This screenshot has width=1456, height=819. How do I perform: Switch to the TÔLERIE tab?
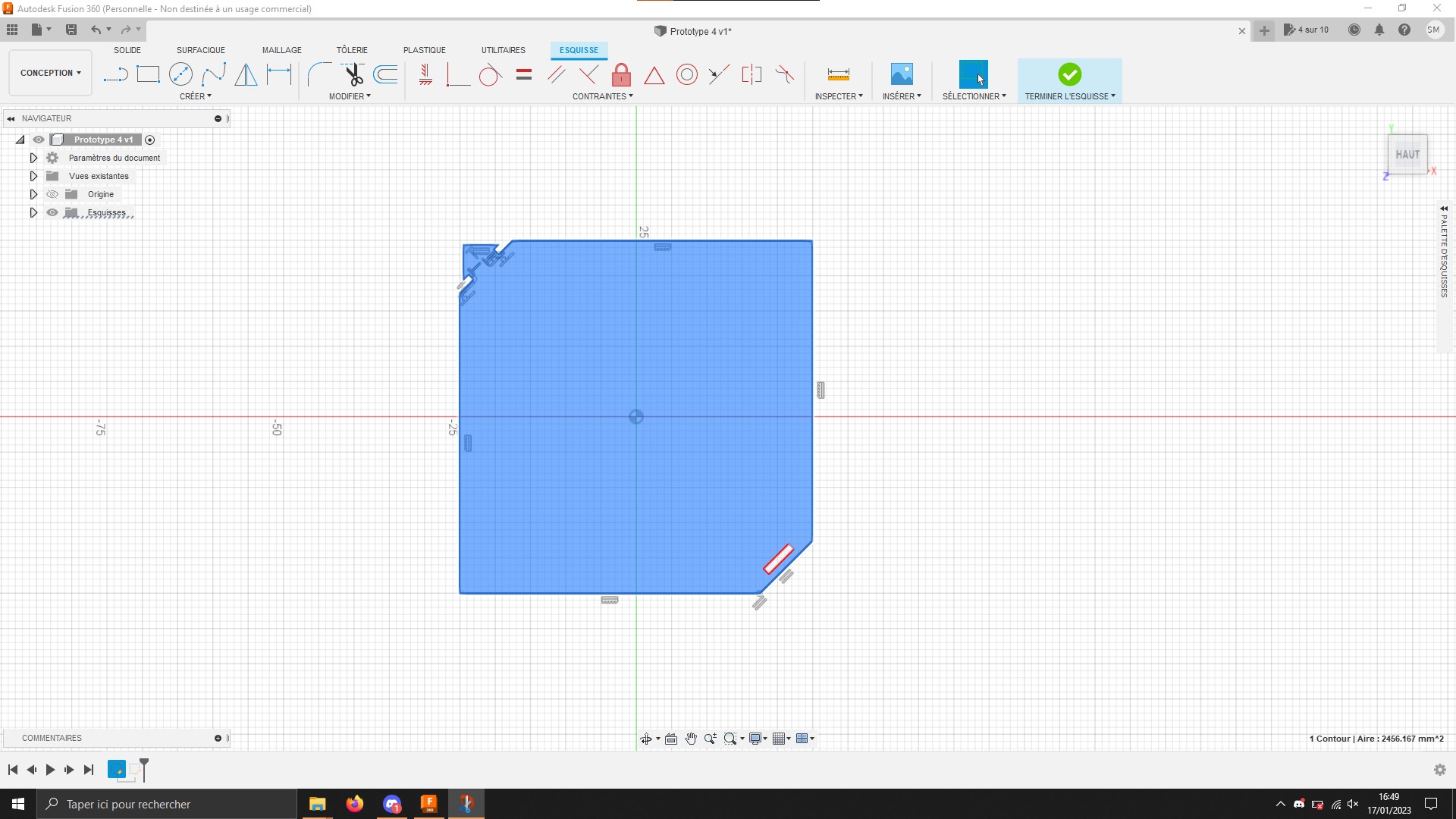click(x=352, y=50)
